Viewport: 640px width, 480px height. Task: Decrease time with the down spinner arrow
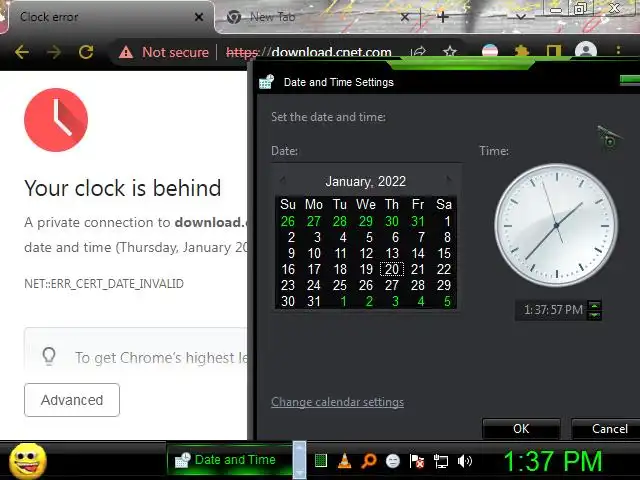click(595, 315)
